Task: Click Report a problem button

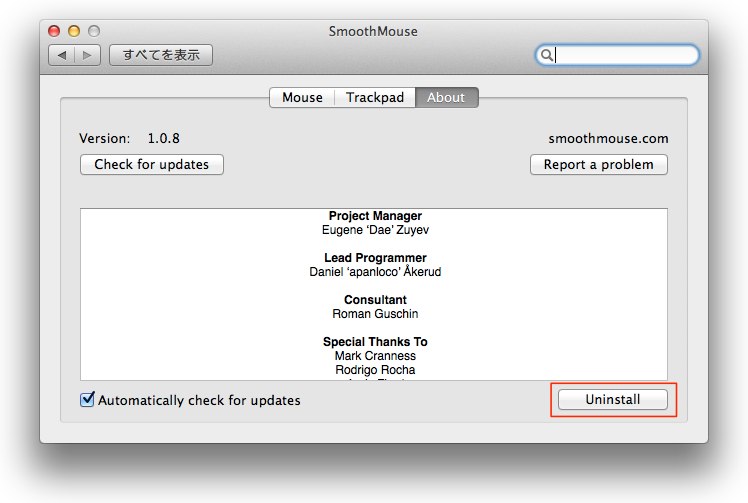Action: tap(599, 164)
